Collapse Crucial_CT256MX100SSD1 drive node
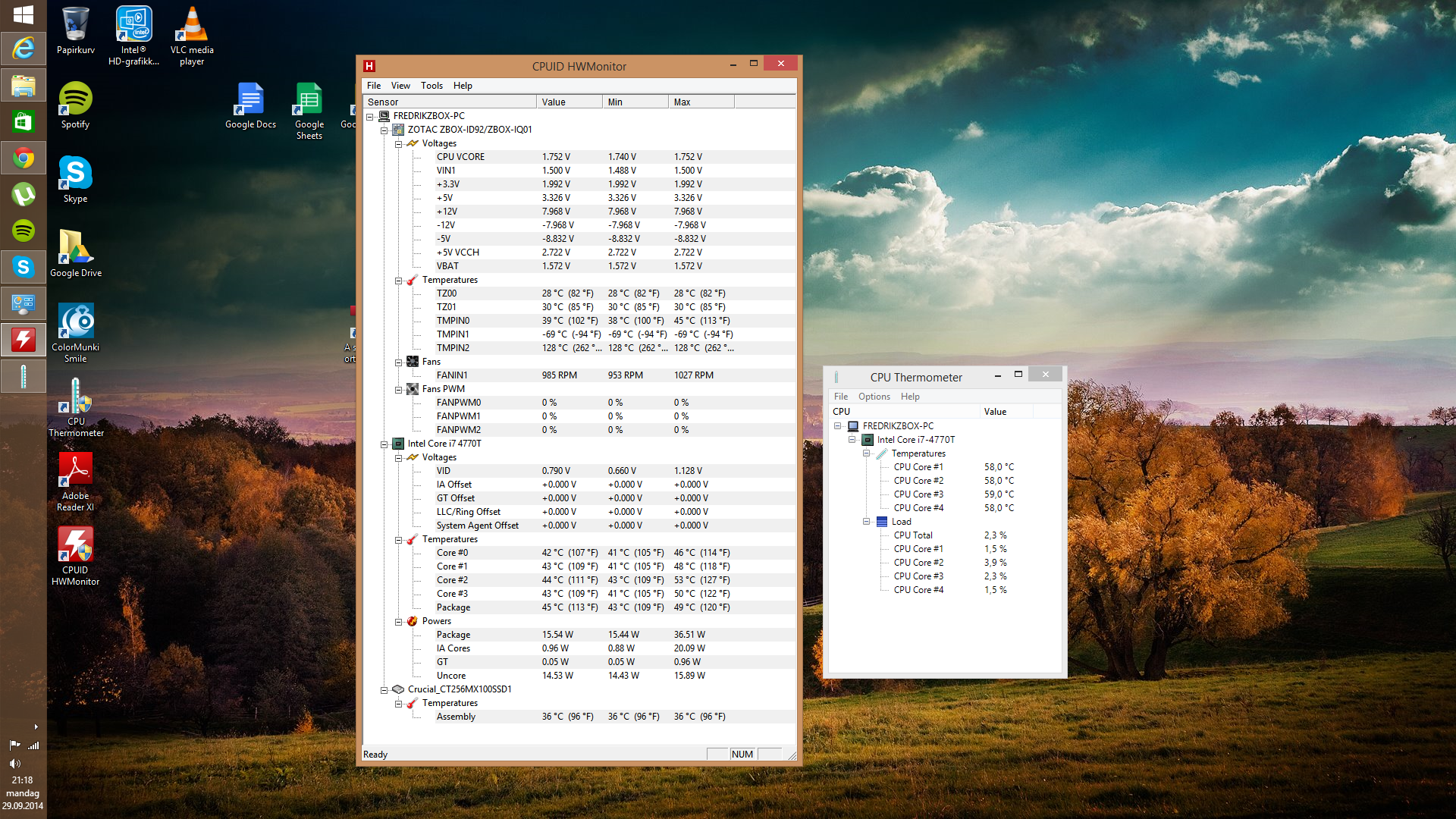Screen dimensions: 1456x819 (x=384, y=690)
